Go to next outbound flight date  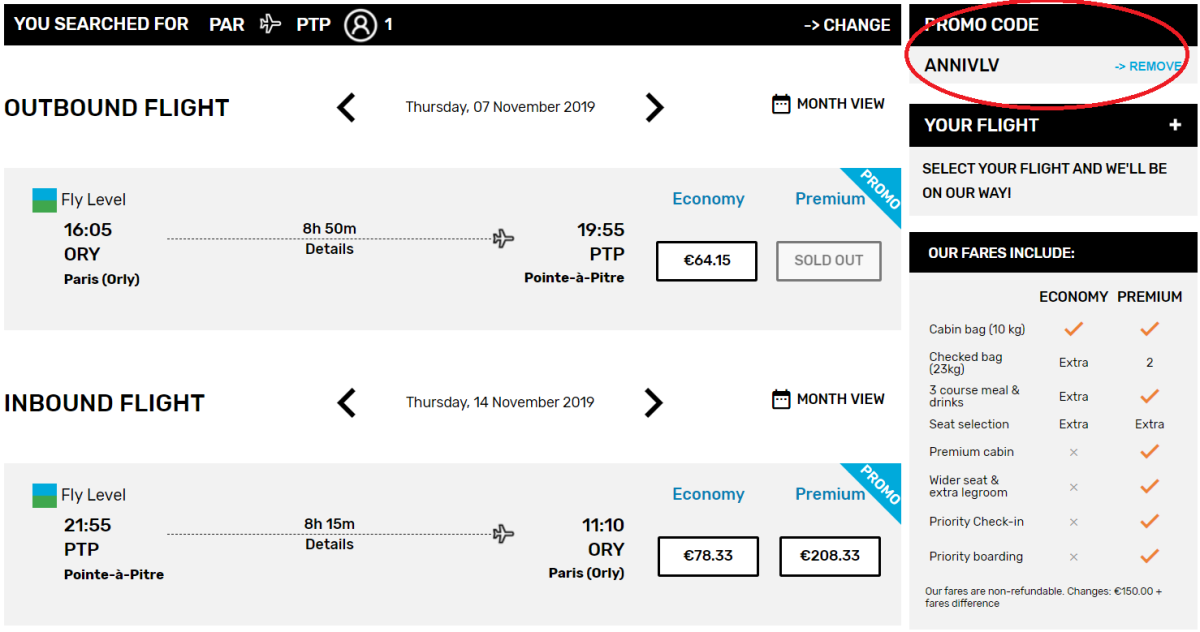[654, 107]
